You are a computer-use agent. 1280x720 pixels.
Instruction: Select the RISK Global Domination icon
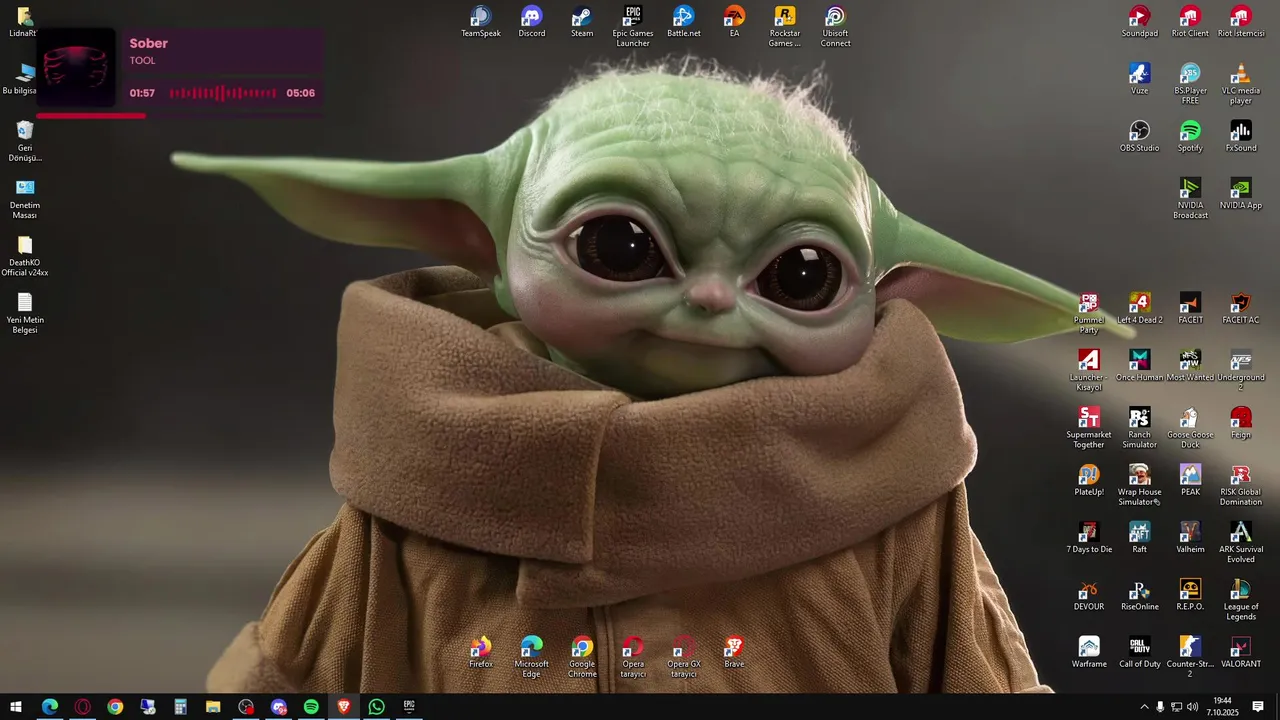click(1241, 485)
